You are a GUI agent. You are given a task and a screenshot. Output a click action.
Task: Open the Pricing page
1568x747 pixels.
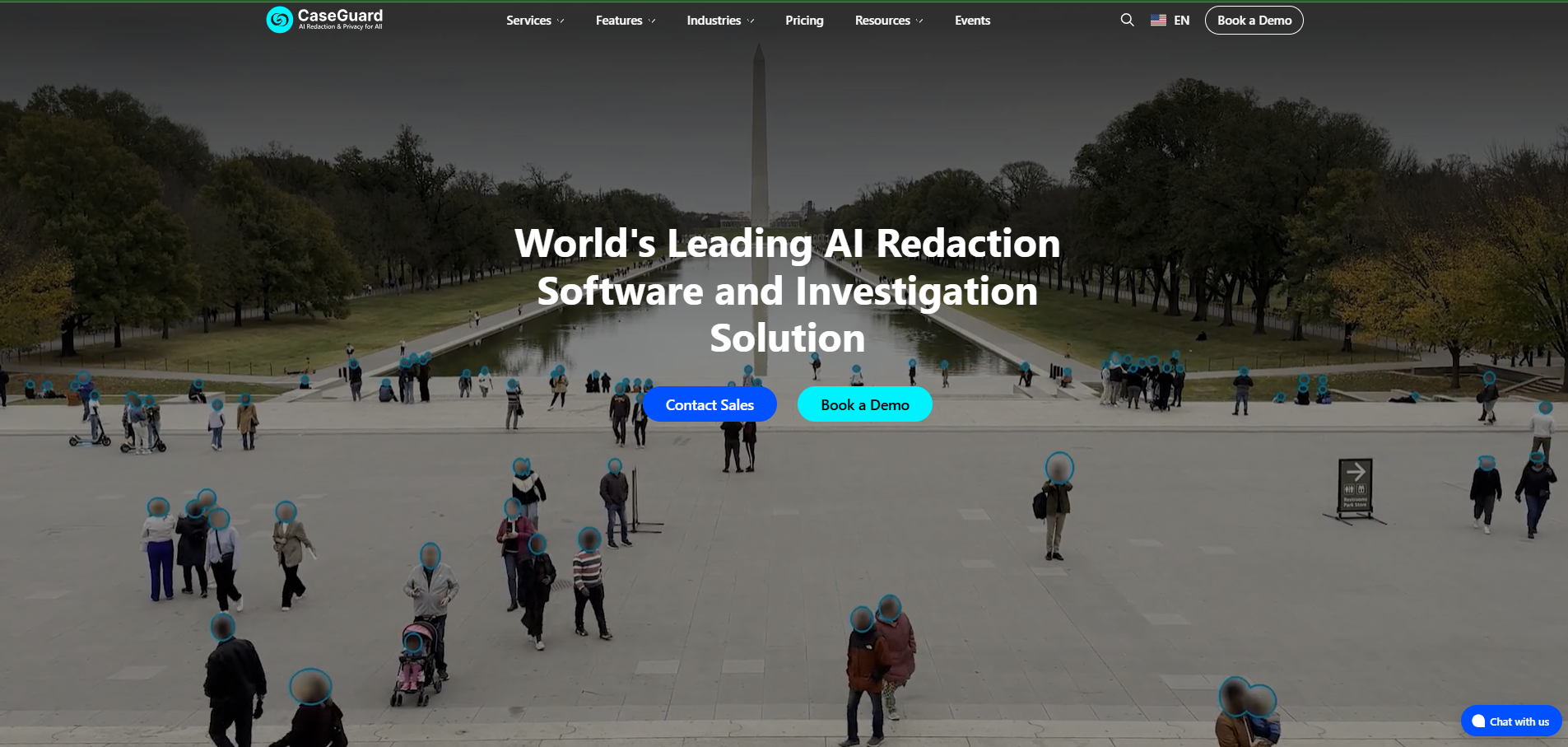(x=804, y=21)
